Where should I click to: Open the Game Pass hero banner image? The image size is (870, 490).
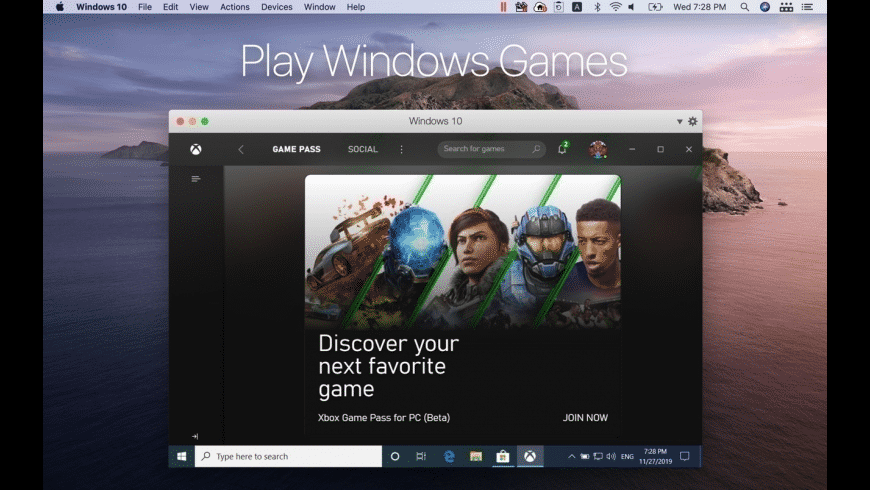click(x=463, y=252)
